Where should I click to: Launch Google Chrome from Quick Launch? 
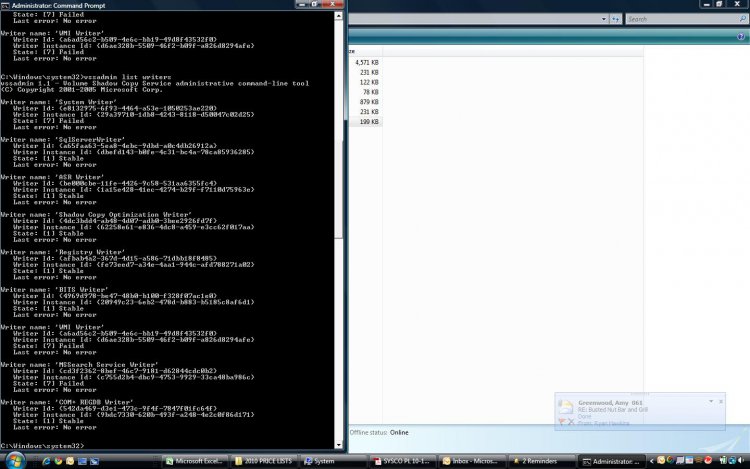click(x=58, y=461)
